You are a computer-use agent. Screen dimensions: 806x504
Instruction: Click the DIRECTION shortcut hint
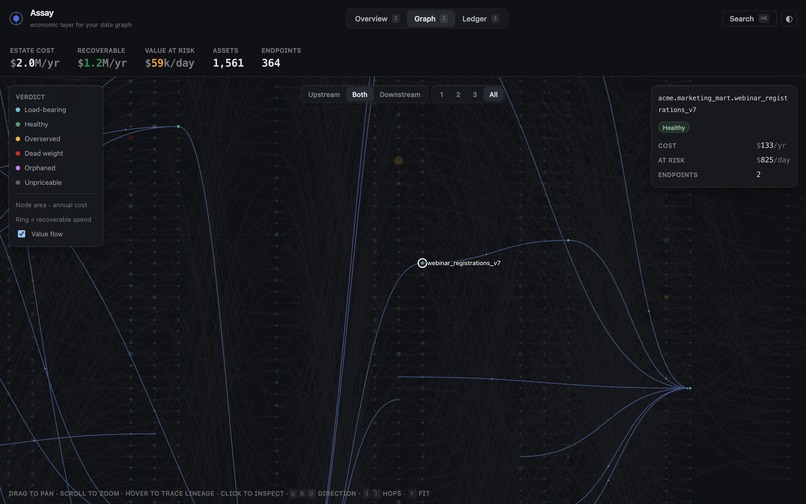point(337,494)
